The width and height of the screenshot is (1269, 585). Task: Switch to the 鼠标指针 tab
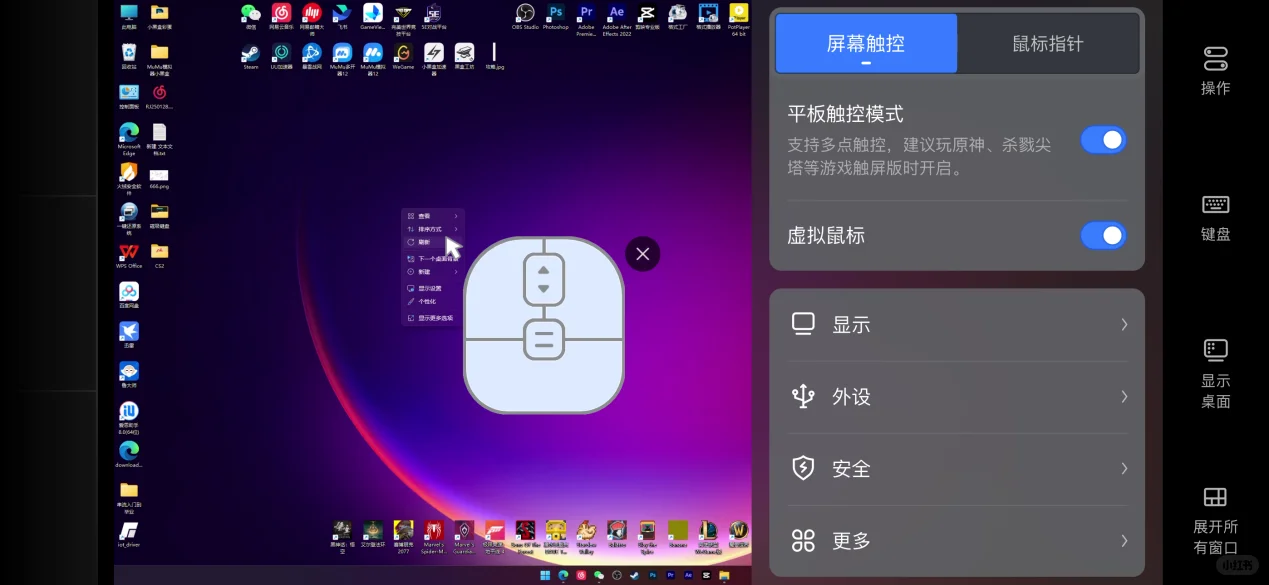1046,43
